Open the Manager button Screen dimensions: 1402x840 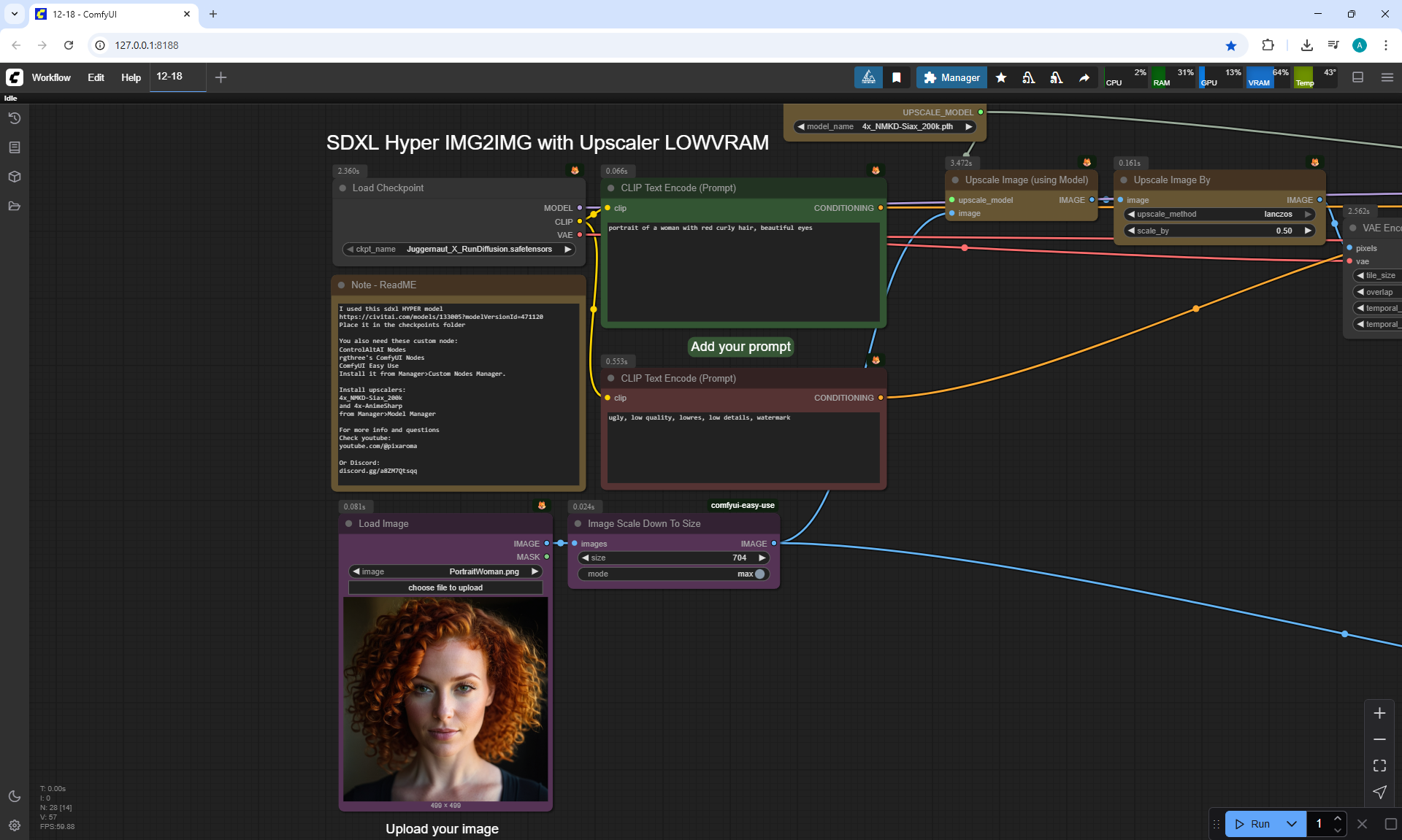pos(951,77)
